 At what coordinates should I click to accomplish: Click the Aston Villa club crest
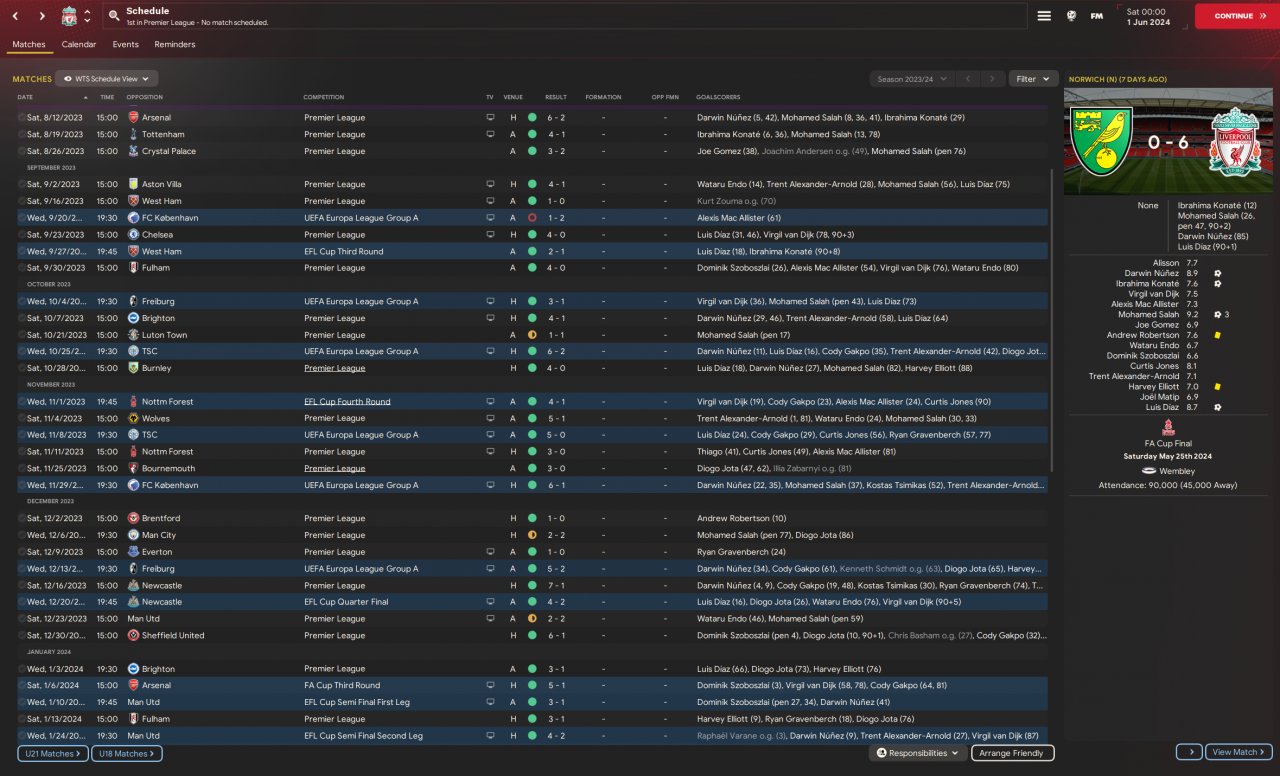[133, 184]
